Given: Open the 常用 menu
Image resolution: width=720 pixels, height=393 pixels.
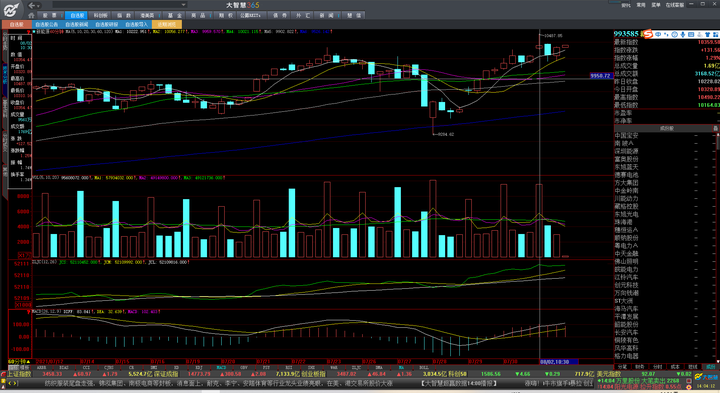Looking at the screenshot, I should [x=641, y=5].
